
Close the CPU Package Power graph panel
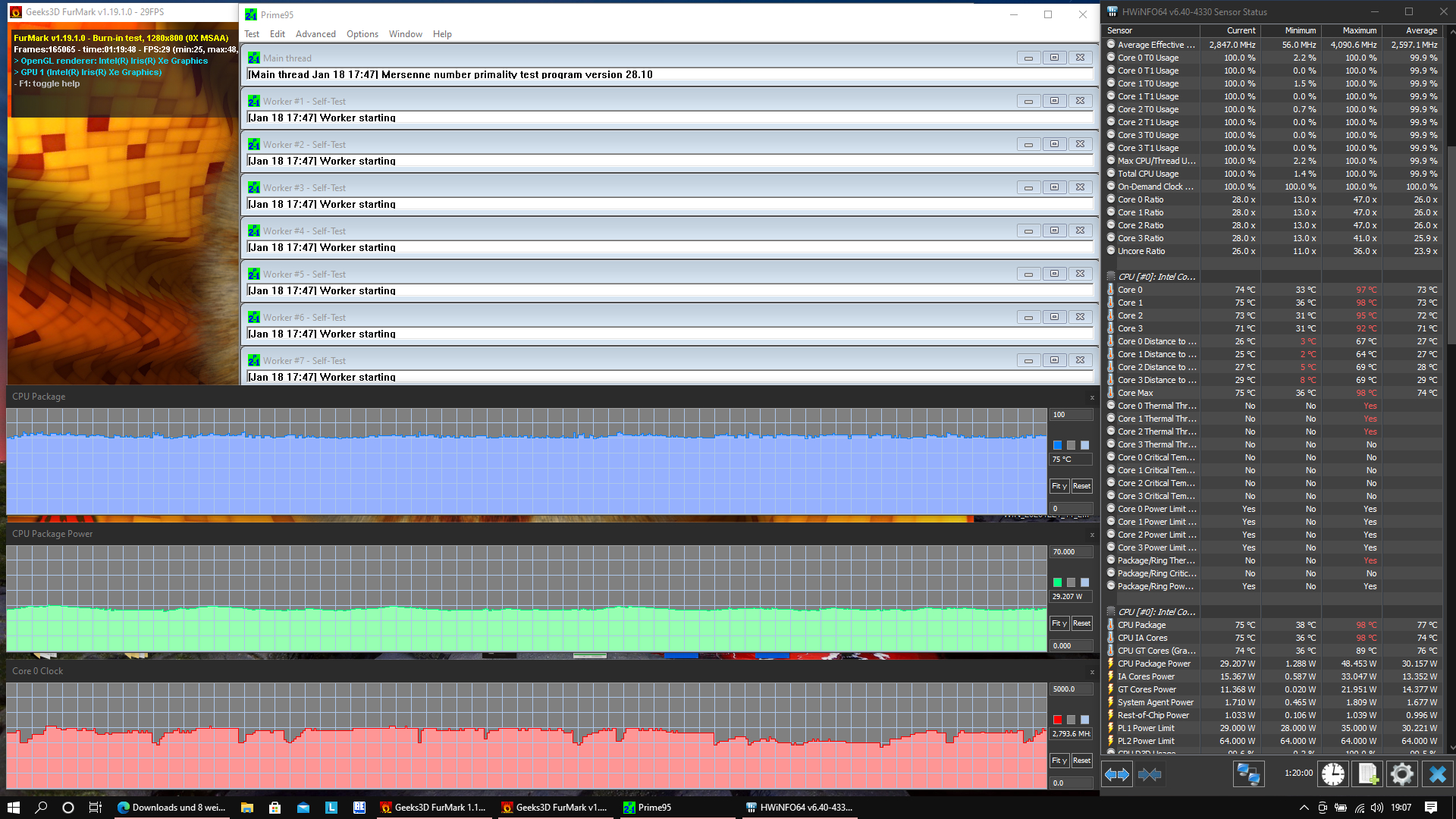pyautogui.click(x=1092, y=535)
